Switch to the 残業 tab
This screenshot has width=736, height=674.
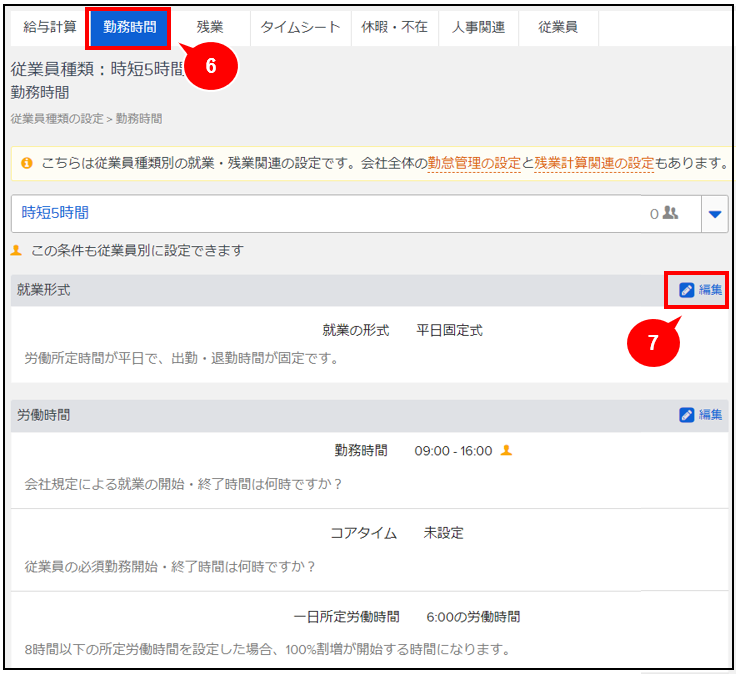point(210,27)
